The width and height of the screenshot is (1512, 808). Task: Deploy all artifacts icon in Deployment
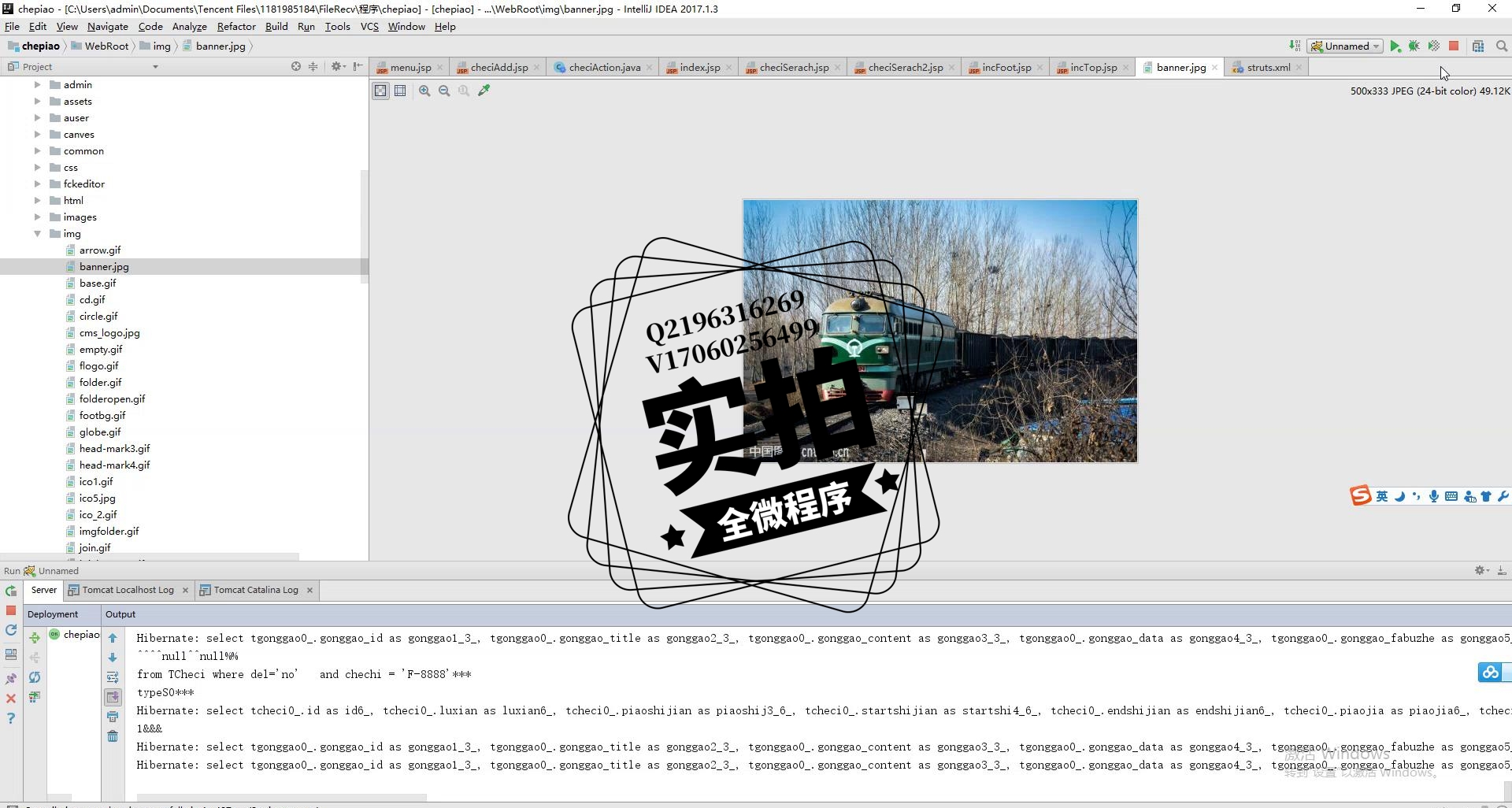[x=35, y=638]
